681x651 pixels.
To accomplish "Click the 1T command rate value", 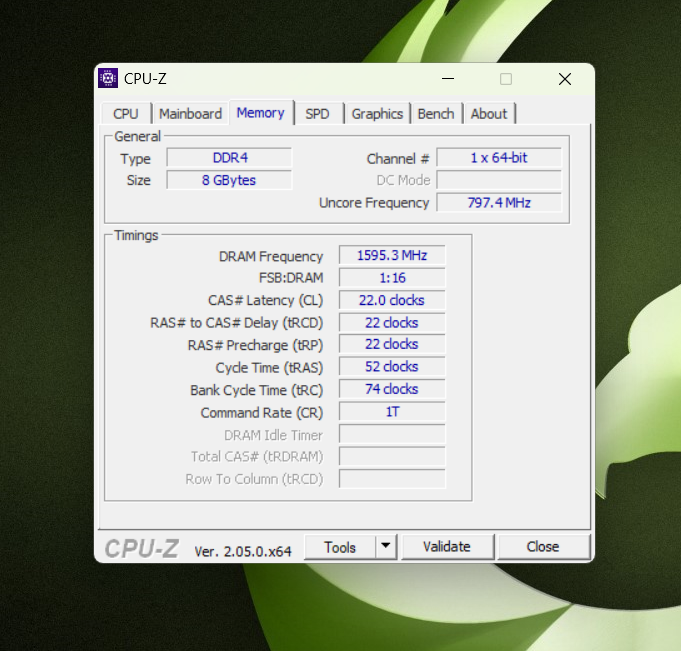I will 392,412.
